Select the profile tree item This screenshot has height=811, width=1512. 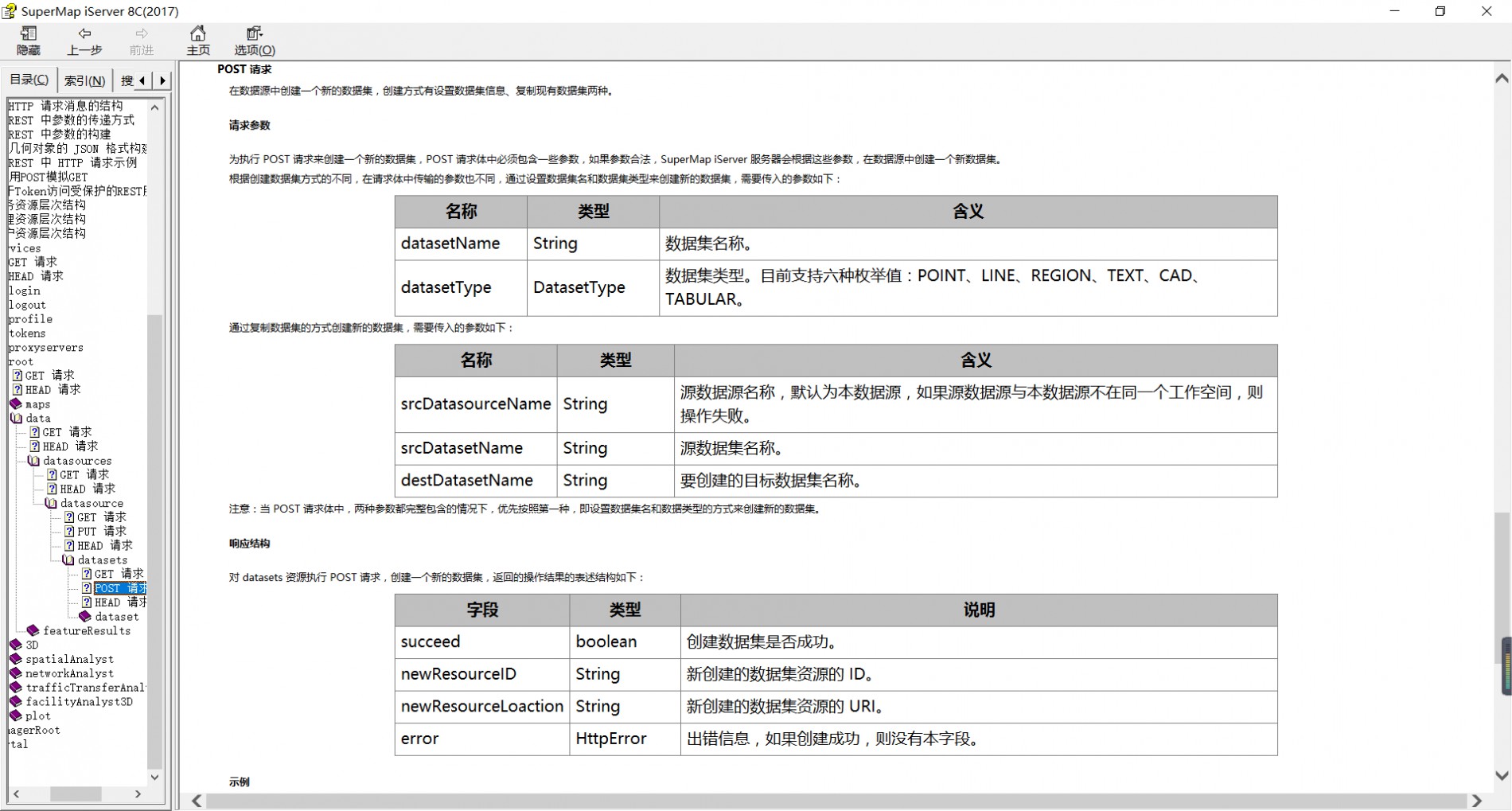30,319
